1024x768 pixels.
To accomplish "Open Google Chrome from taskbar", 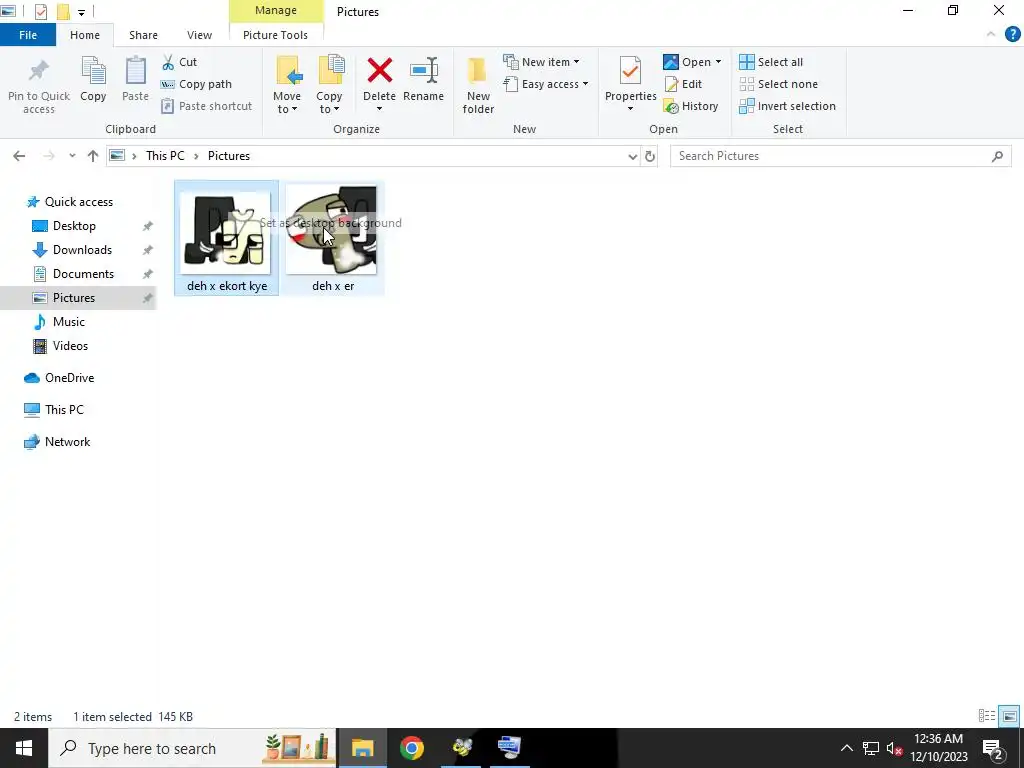I will point(412,748).
